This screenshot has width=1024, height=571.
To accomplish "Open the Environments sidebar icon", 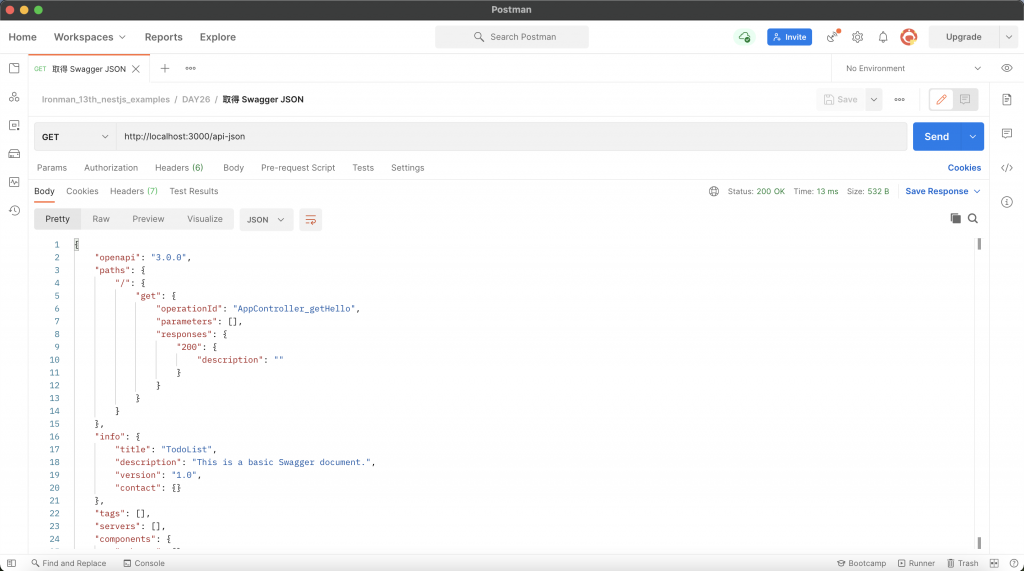I will 14,125.
